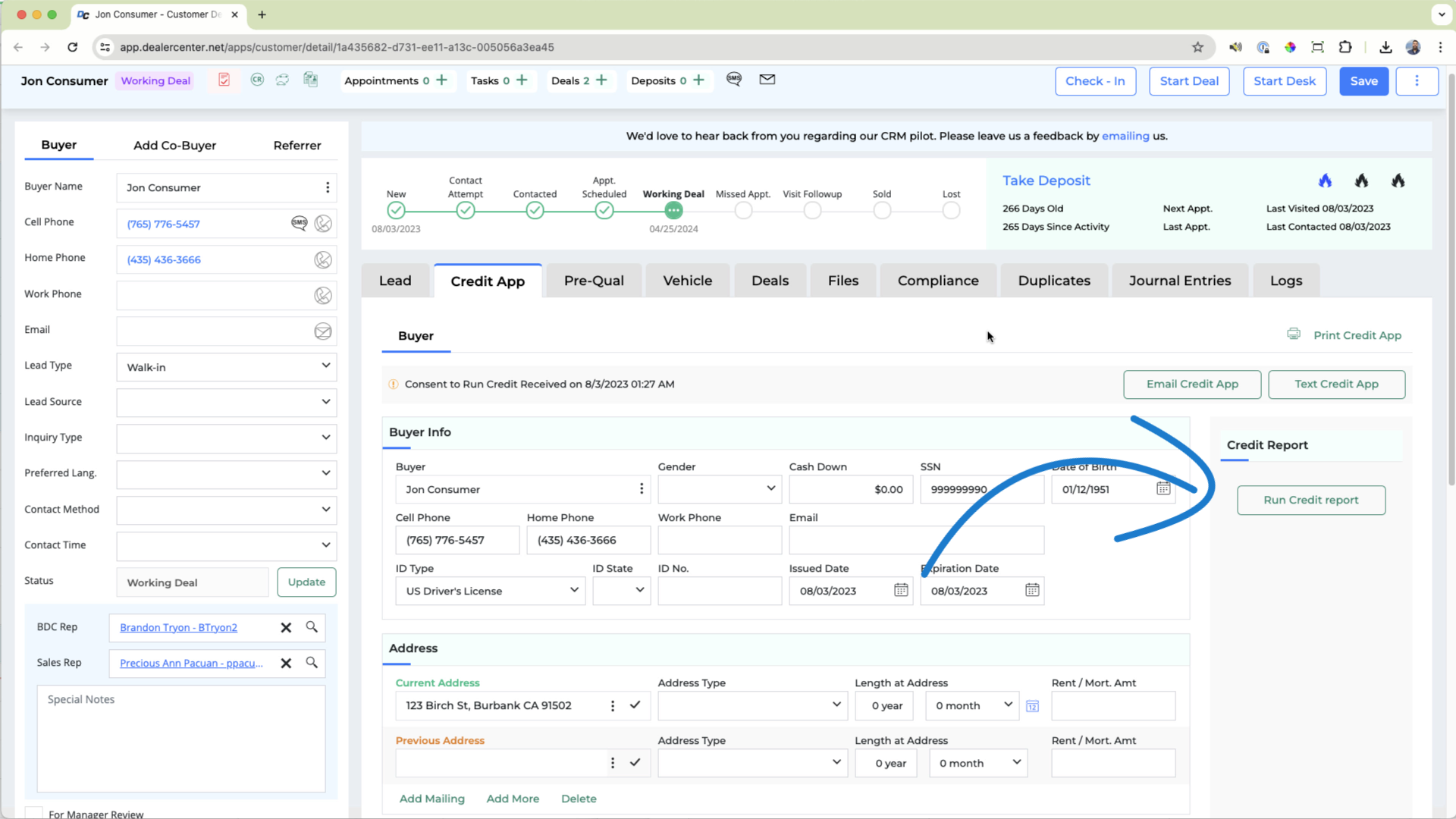
Task: Add a new appointment with plus icon
Action: (x=441, y=80)
